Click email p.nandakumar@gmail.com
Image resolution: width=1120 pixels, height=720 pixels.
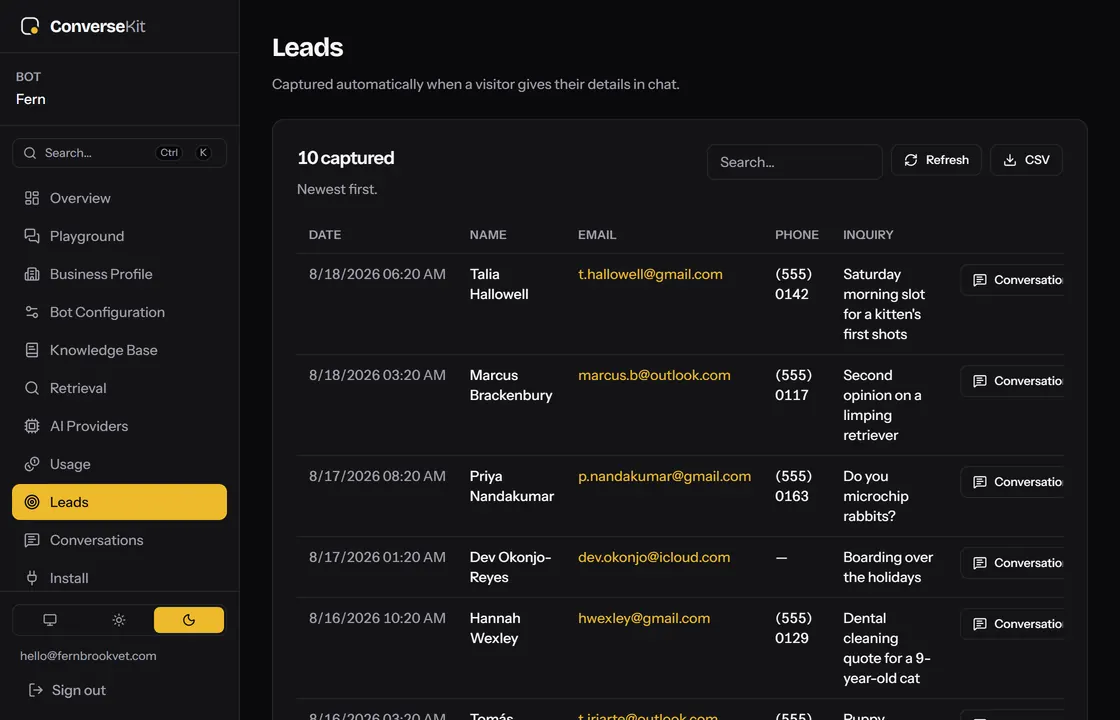(664, 476)
